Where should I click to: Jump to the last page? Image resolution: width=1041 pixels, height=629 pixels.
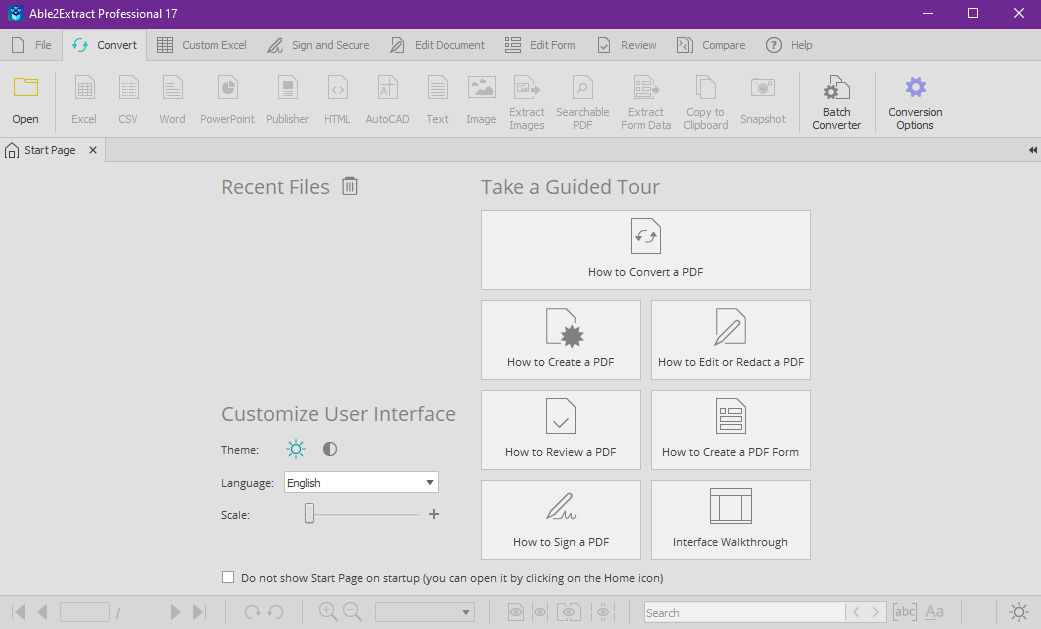pyautogui.click(x=199, y=612)
